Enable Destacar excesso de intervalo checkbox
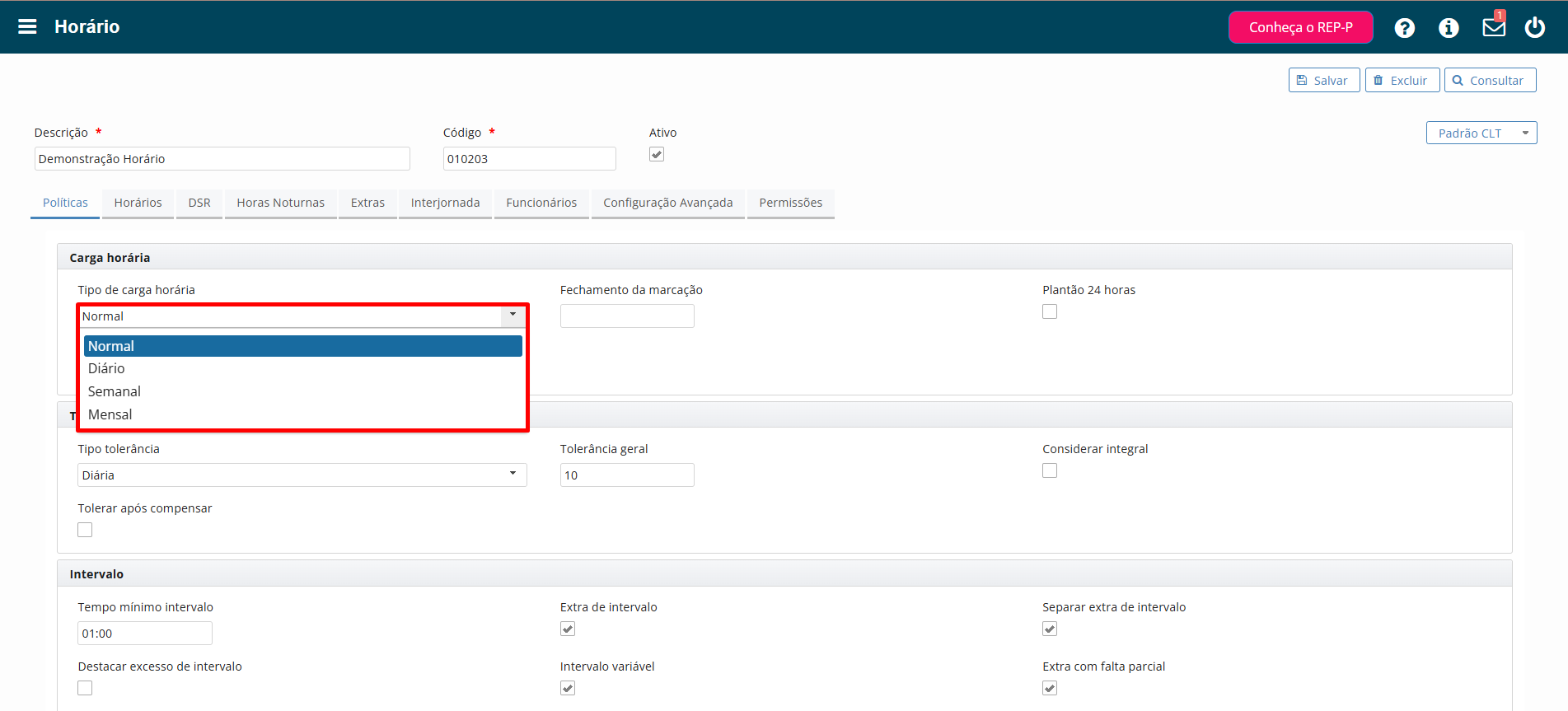 85,688
